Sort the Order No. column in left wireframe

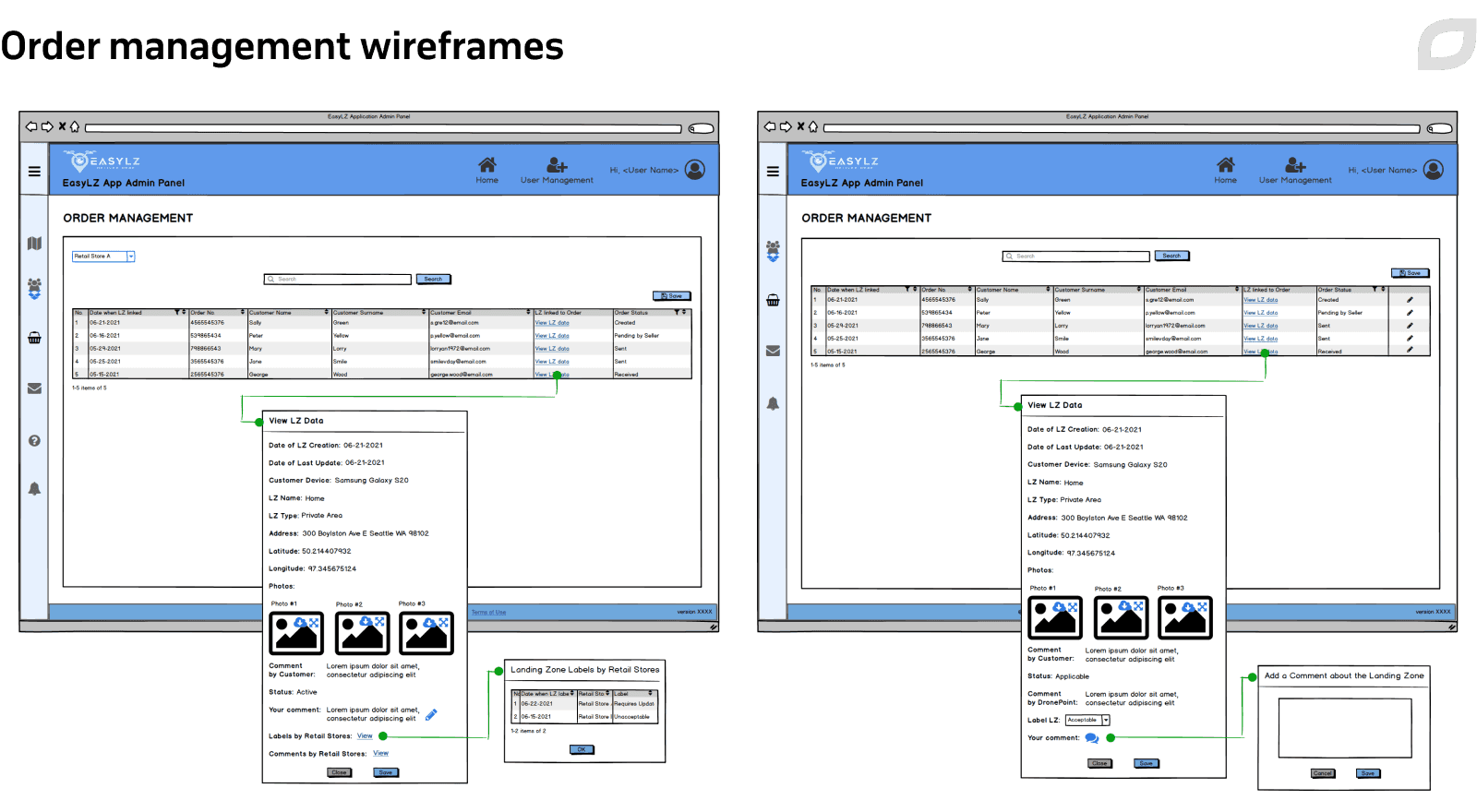(x=243, y=313)
